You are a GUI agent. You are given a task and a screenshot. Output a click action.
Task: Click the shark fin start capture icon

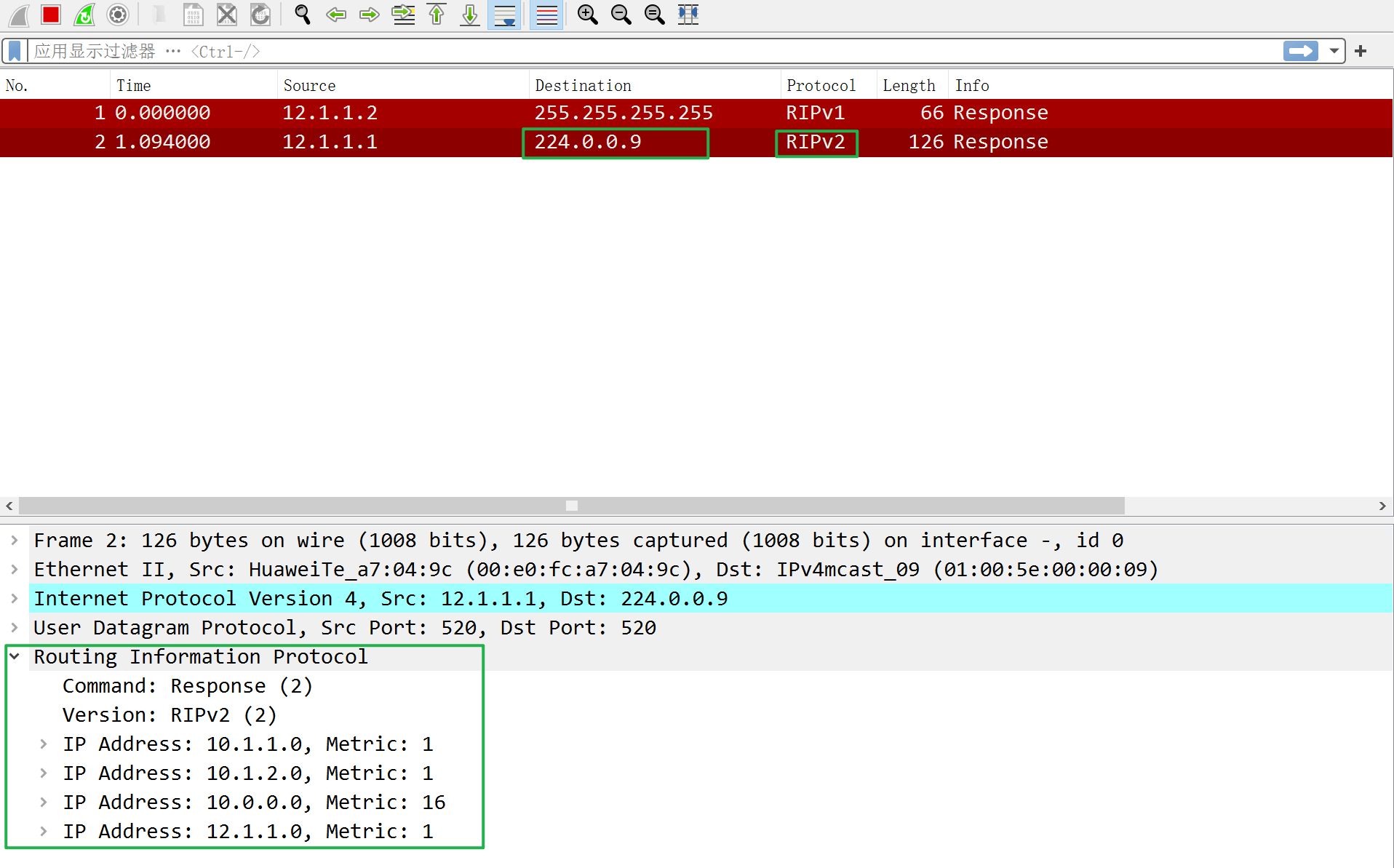coord(19,15)
